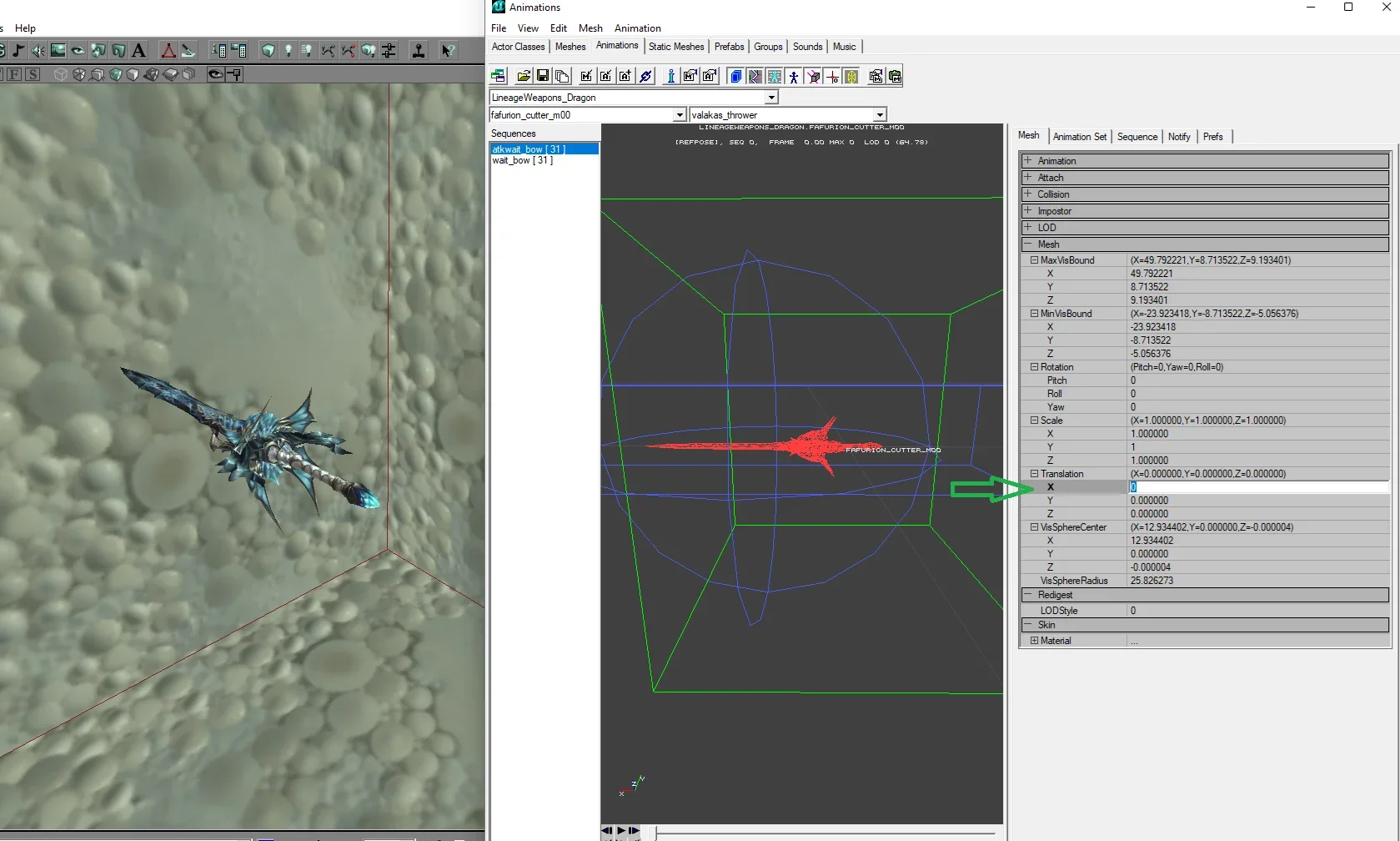Switch to the Notify properties tab

point(1179,137)
